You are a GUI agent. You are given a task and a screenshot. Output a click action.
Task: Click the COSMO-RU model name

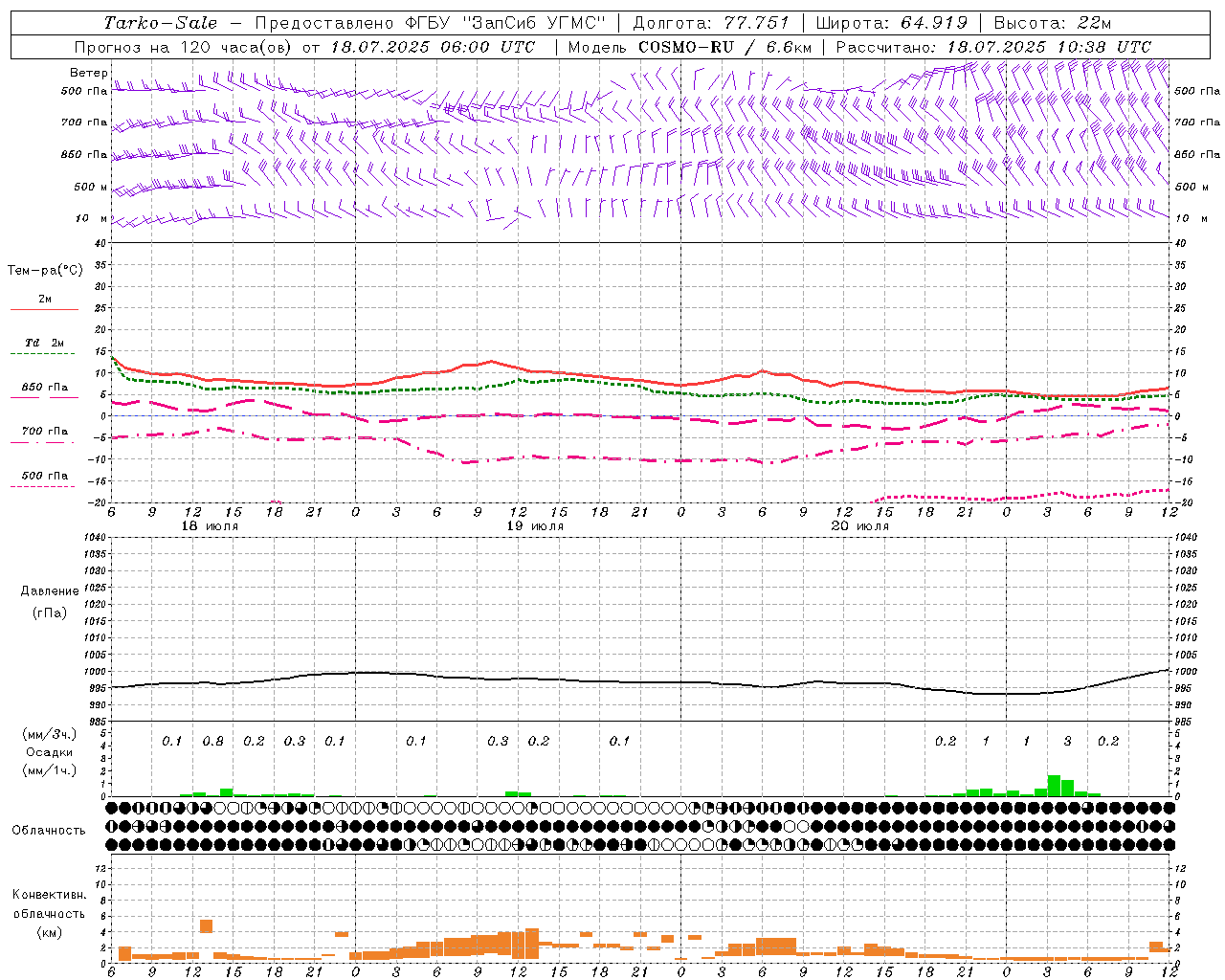685,47
